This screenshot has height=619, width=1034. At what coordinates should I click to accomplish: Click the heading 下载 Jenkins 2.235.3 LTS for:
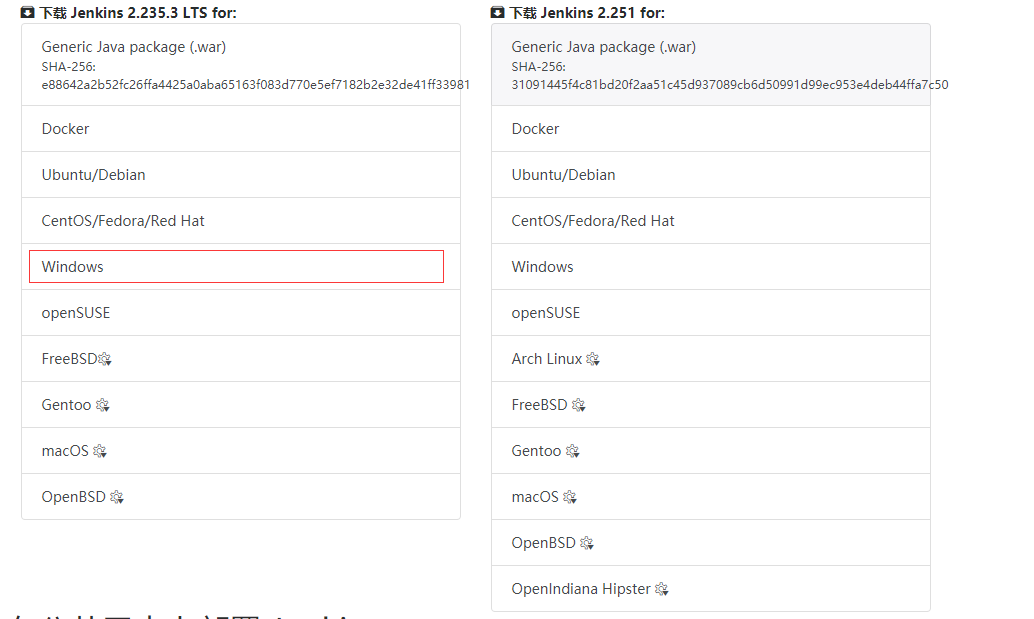138,13
